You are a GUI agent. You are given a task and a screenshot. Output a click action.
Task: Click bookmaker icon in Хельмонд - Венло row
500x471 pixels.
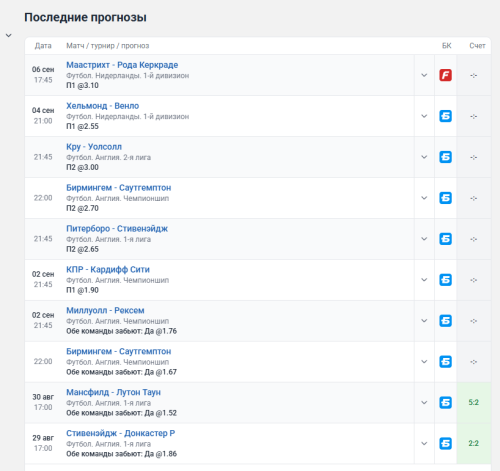(445, 116)
